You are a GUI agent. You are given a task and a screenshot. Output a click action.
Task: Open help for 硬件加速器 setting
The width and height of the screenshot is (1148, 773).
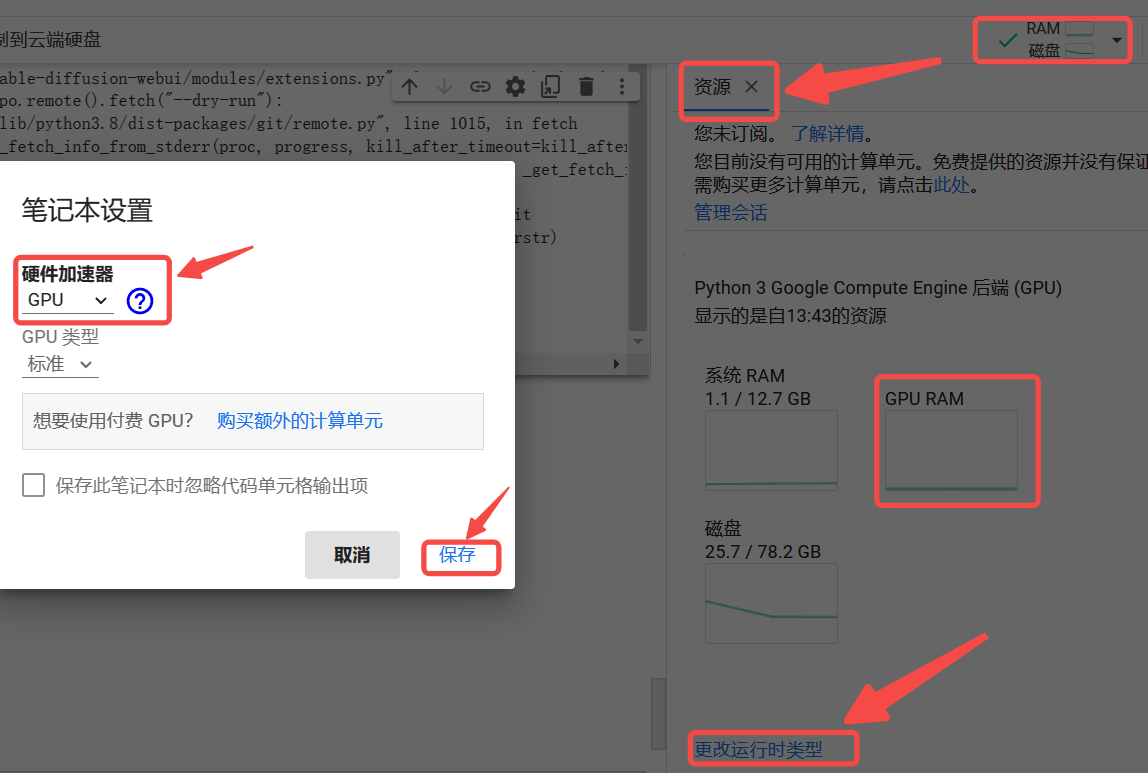[139, 300]
